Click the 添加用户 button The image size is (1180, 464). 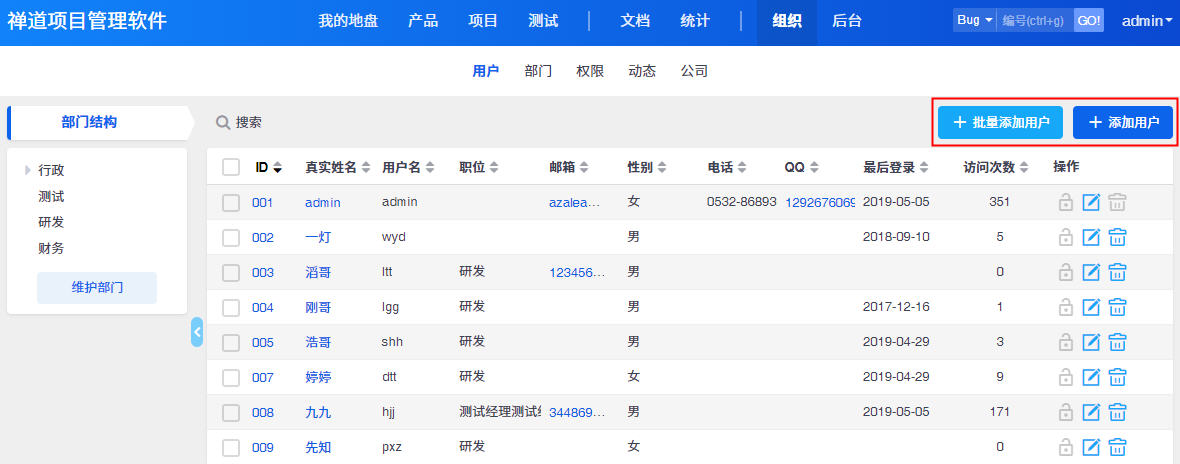coord(1122,122)
